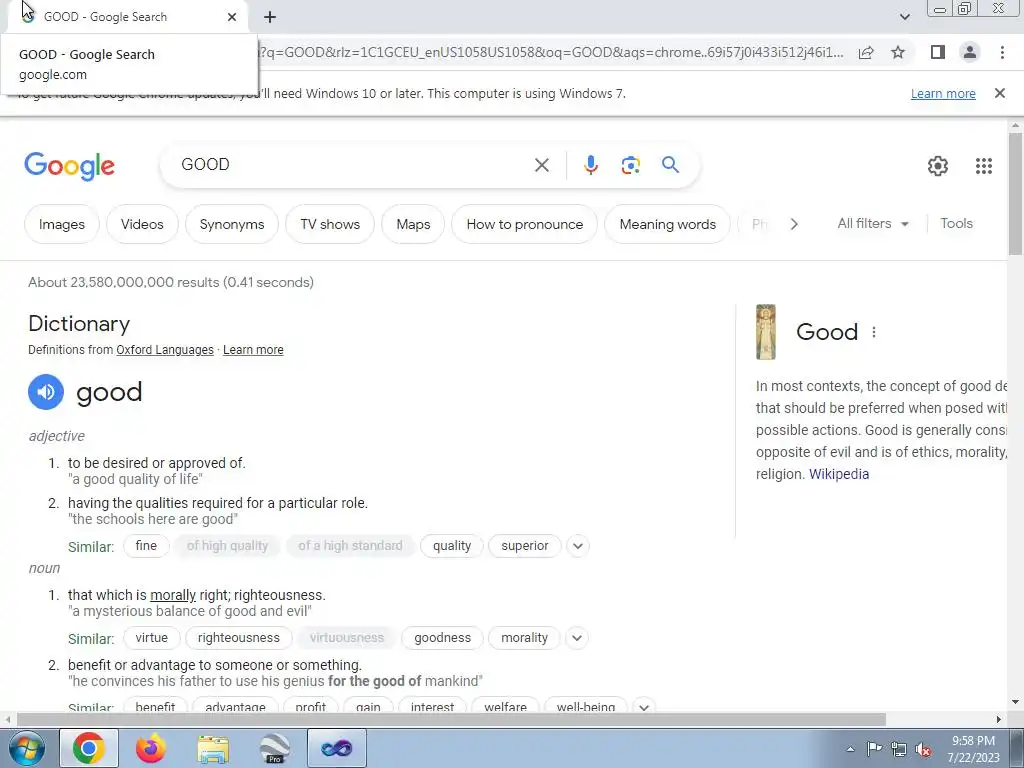This screenshot has height=768, width=1024.
Task: Open a new tab with plus icon
Action: (x=270, y=17)
